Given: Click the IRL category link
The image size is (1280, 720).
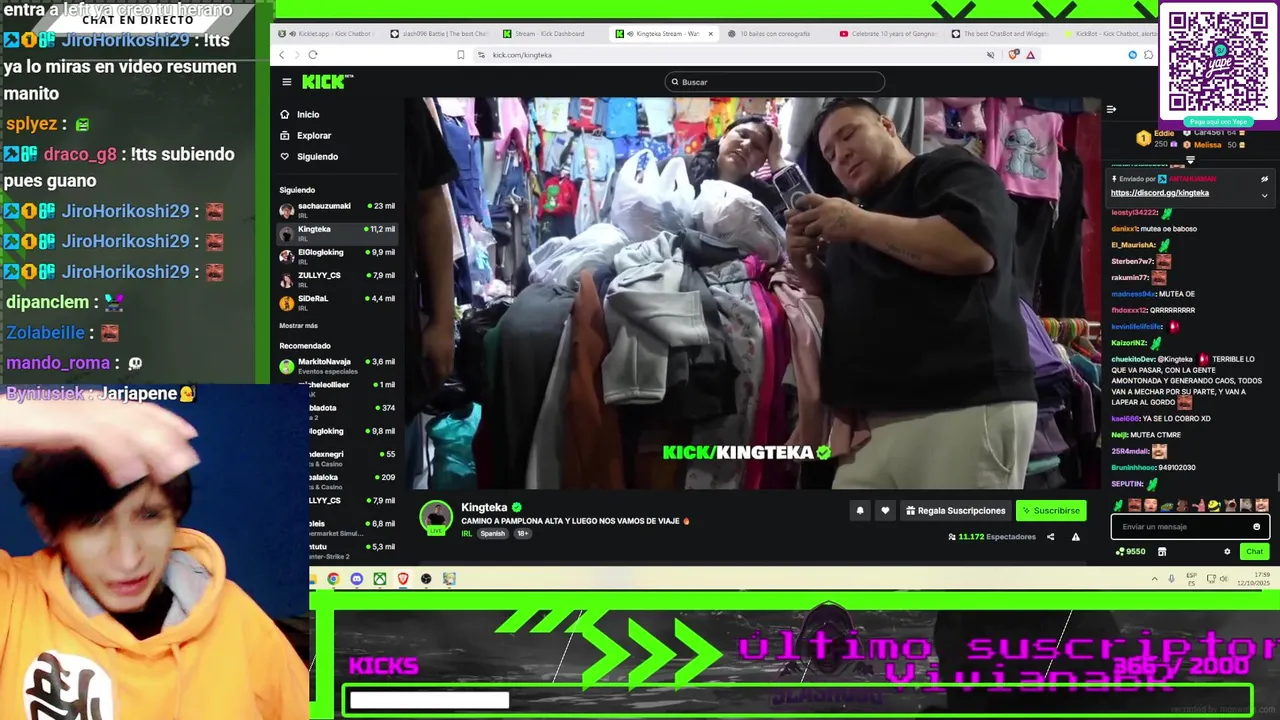Looking at the screenshot, I should coord(466,534).
